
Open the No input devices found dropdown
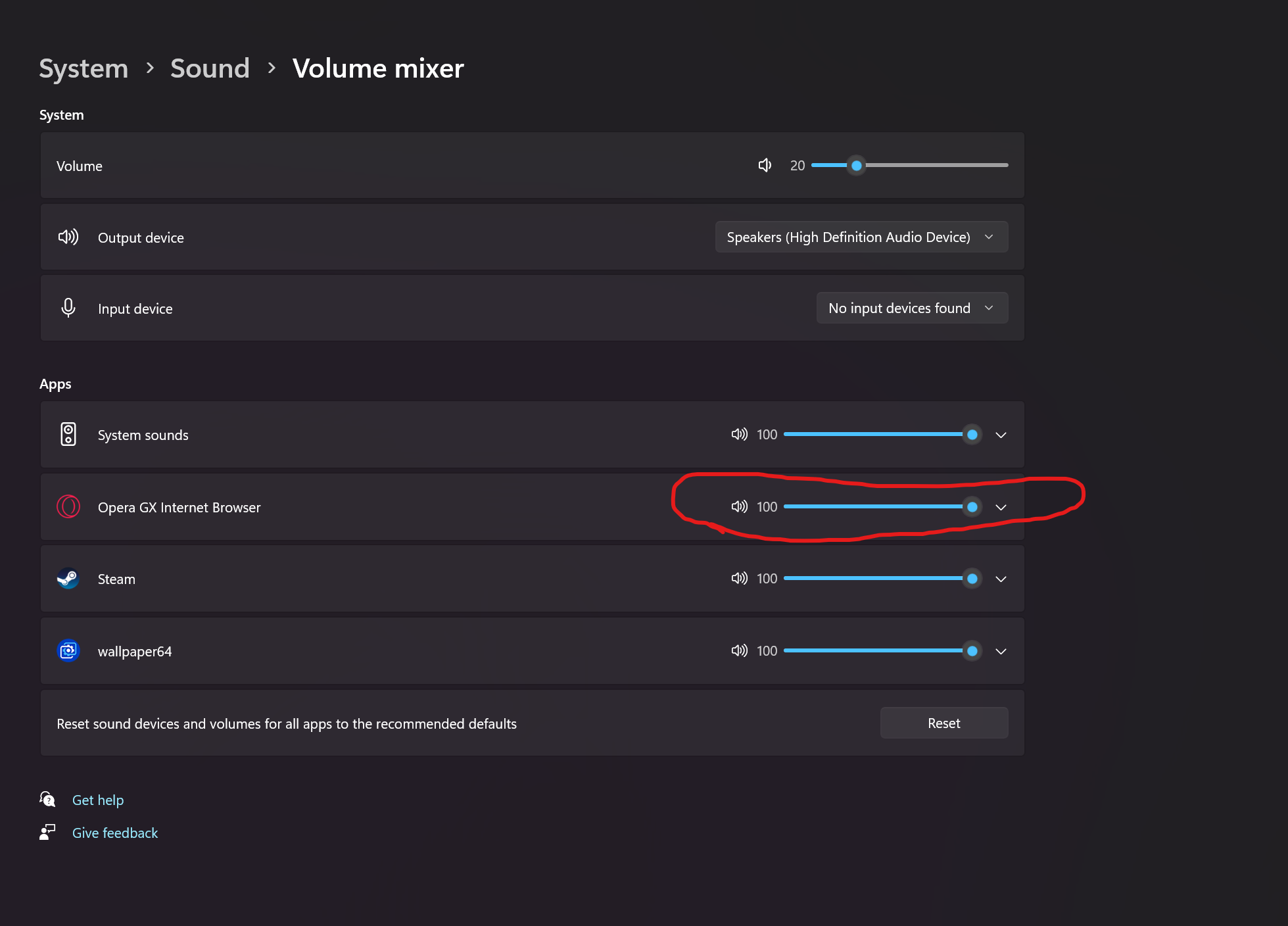[x=912, y=308]
